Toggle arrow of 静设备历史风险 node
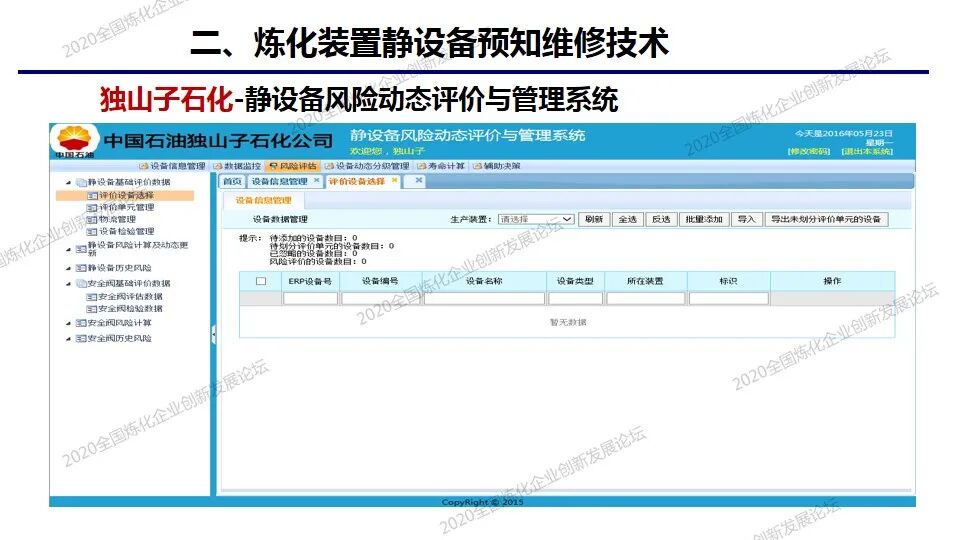The image size is (960, 540). click(x=69, y=268)
